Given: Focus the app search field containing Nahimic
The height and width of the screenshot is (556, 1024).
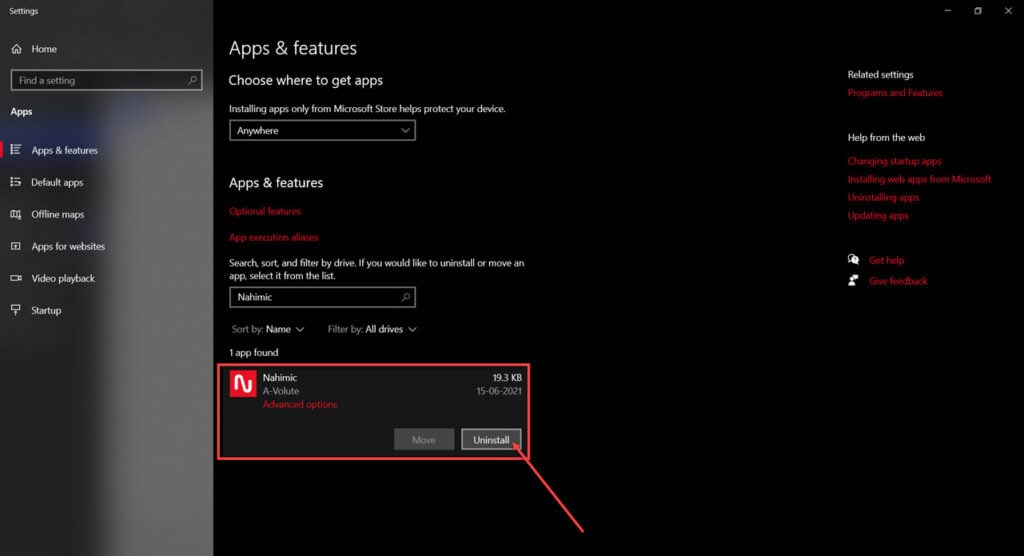Looking at the screenshot, I should click(322, 297).
